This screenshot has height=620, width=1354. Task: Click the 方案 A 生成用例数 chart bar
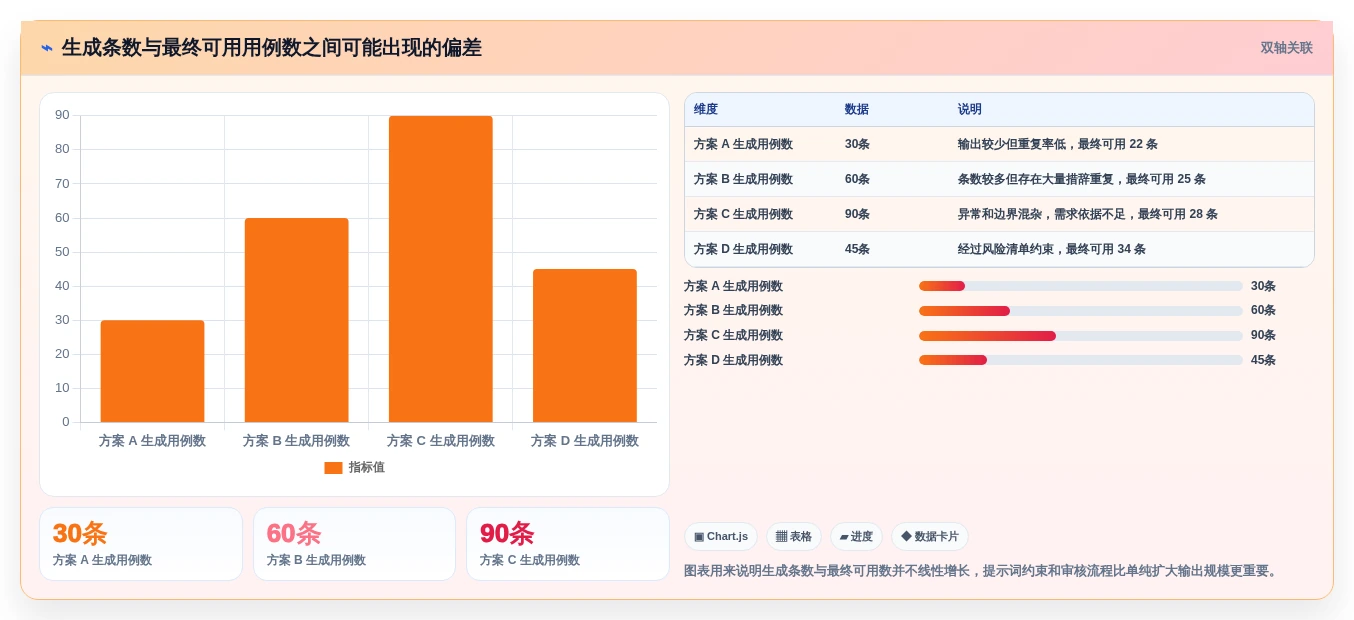tap(152, 371)
